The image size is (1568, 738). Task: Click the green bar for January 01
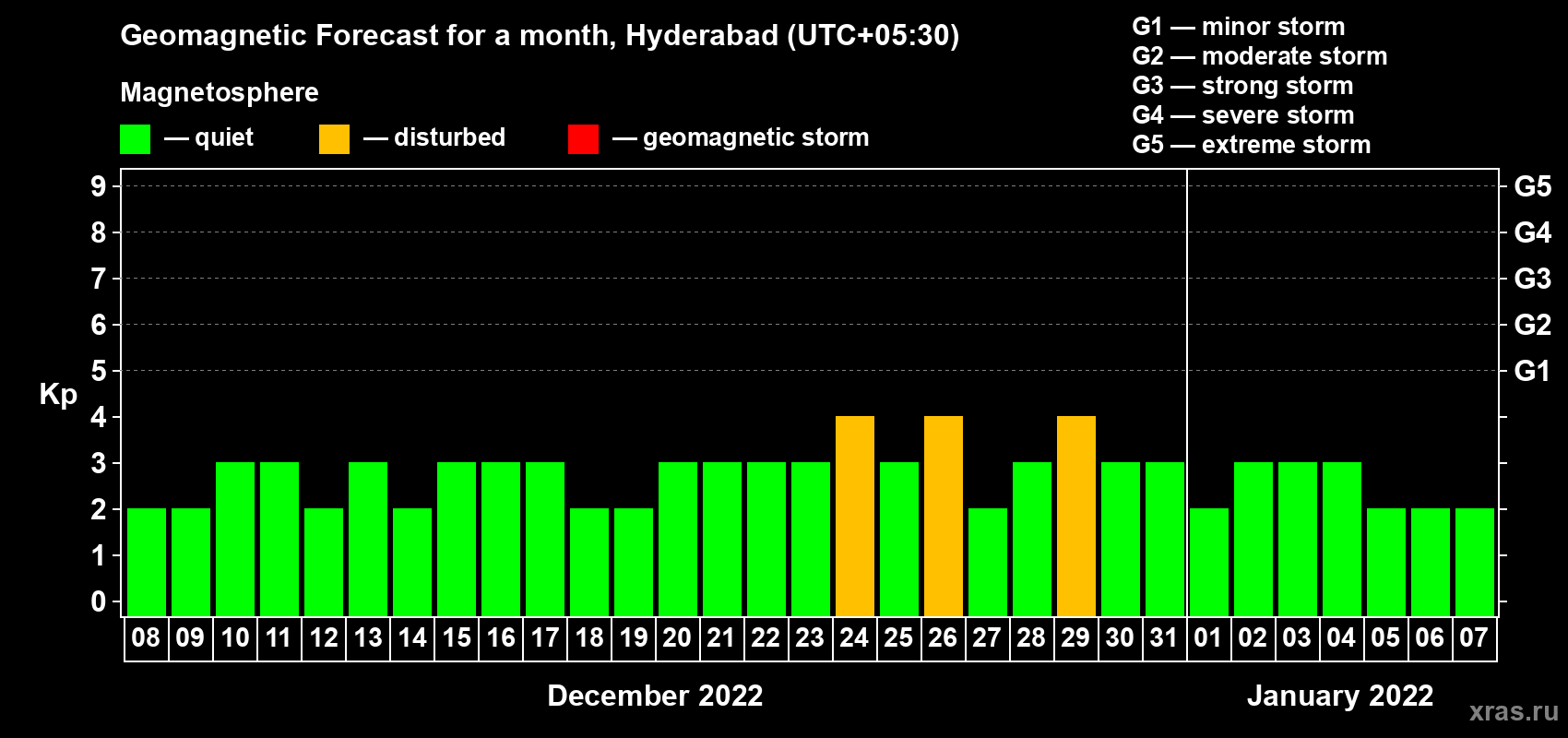click(1209, 562)
